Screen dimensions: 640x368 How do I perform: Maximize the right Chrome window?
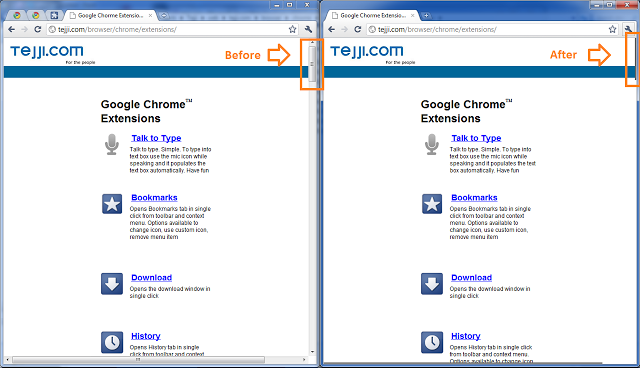click(609, 5)
